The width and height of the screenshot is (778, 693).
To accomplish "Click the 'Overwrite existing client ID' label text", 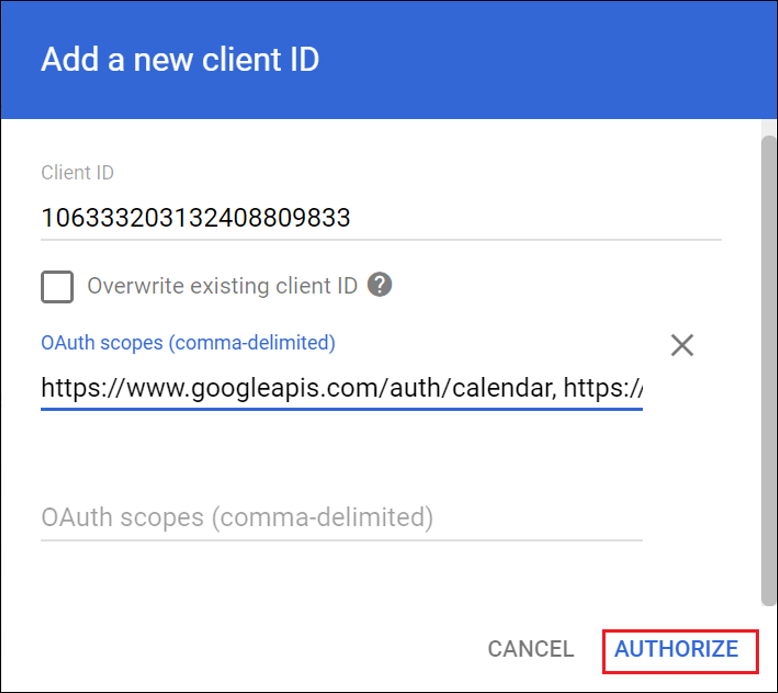I will coord(222,286).
